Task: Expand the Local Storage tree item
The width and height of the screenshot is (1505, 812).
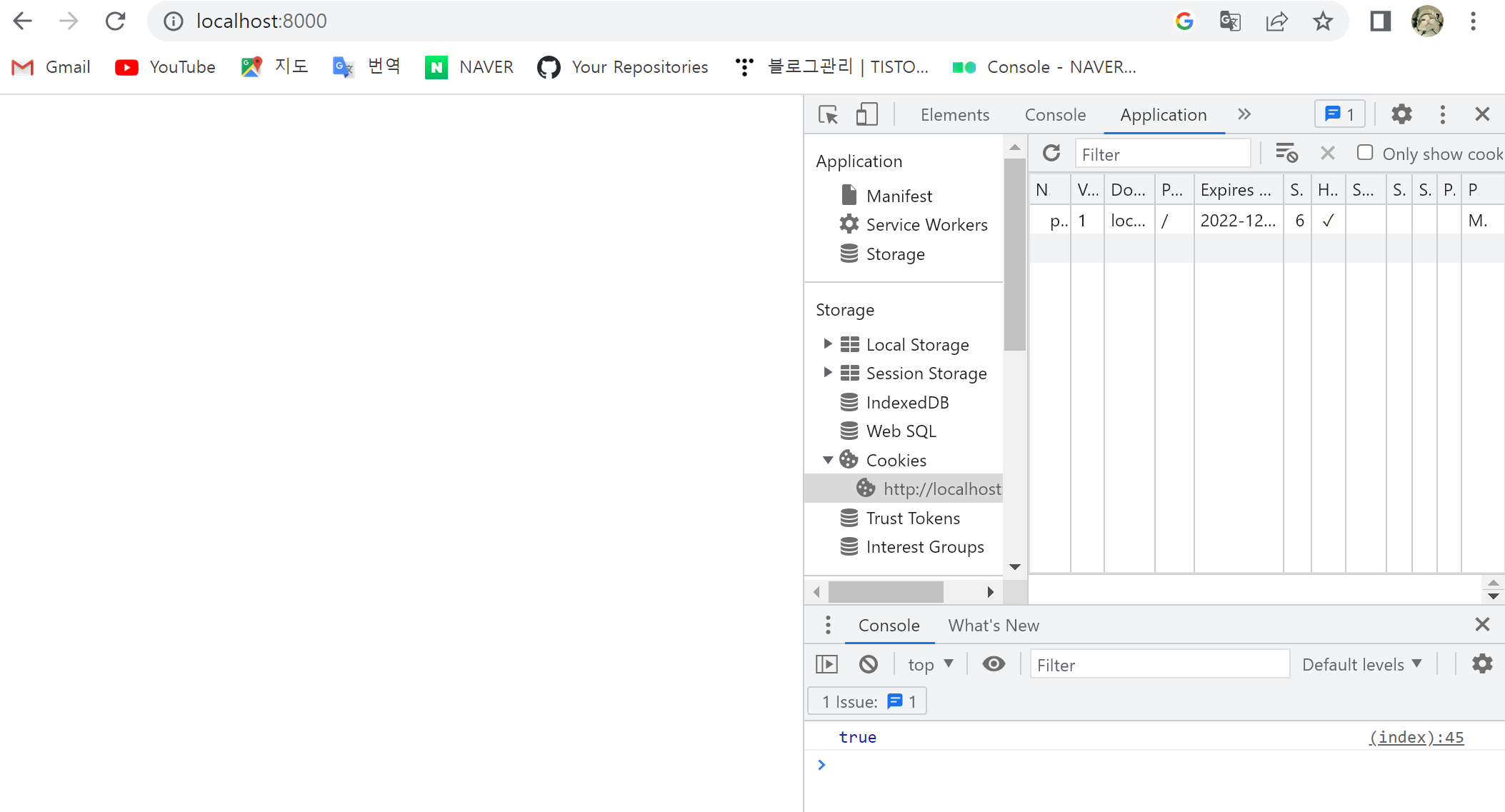Action: 827,344
